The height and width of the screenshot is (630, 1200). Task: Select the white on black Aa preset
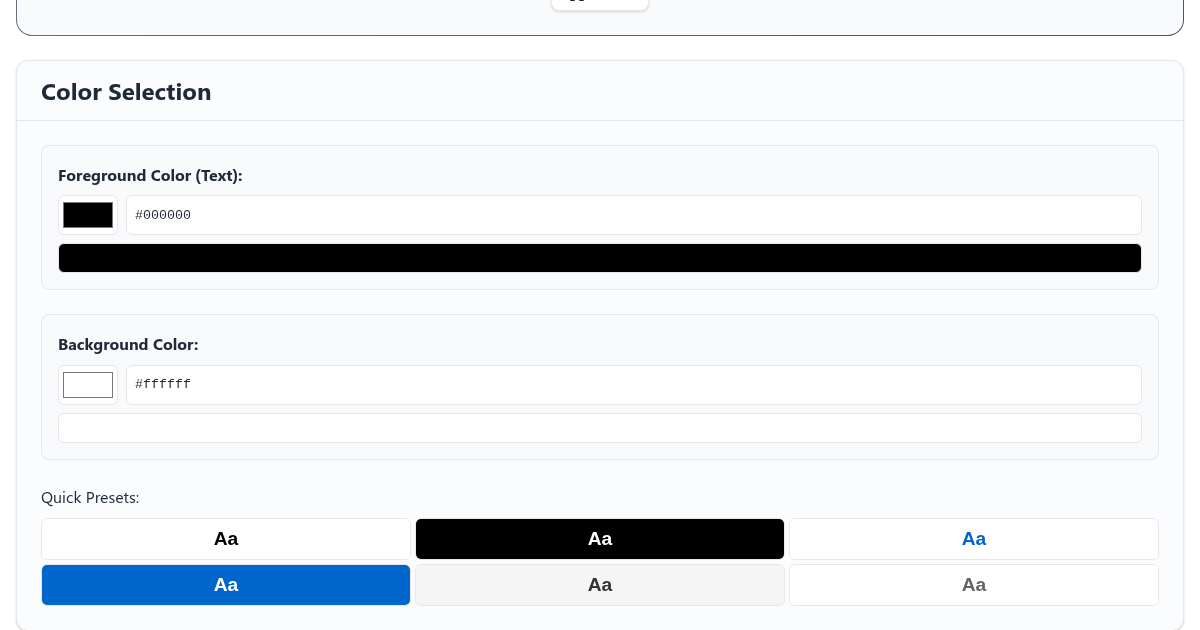click(x=600, y=539)
